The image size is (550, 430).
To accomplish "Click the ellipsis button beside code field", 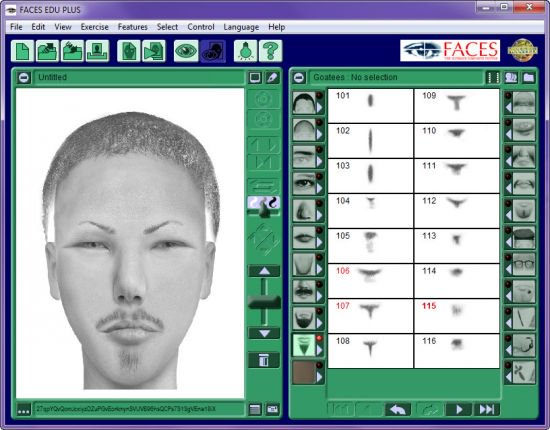I will pos(24,410).
